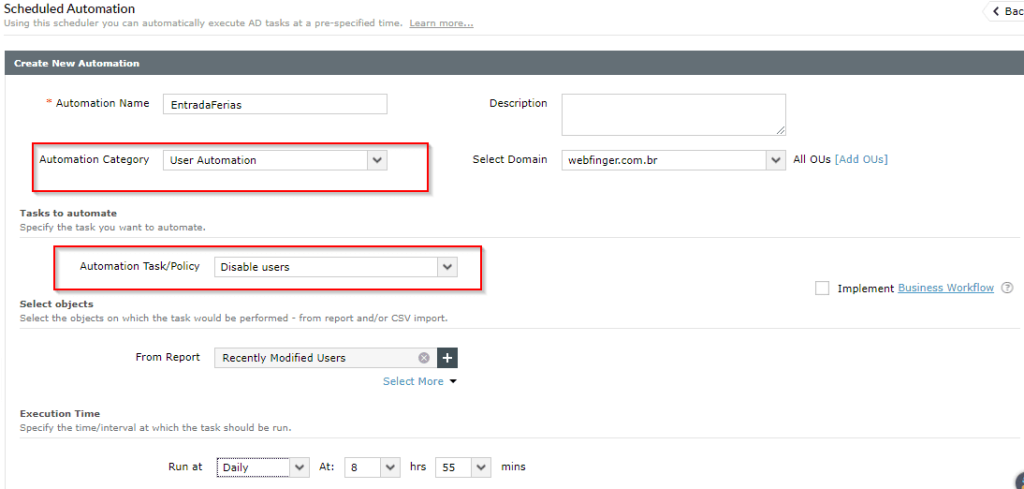This screenshot has height=489, width=1024.
Task: Click the Back arrow button
Action: click(1003, 11)
